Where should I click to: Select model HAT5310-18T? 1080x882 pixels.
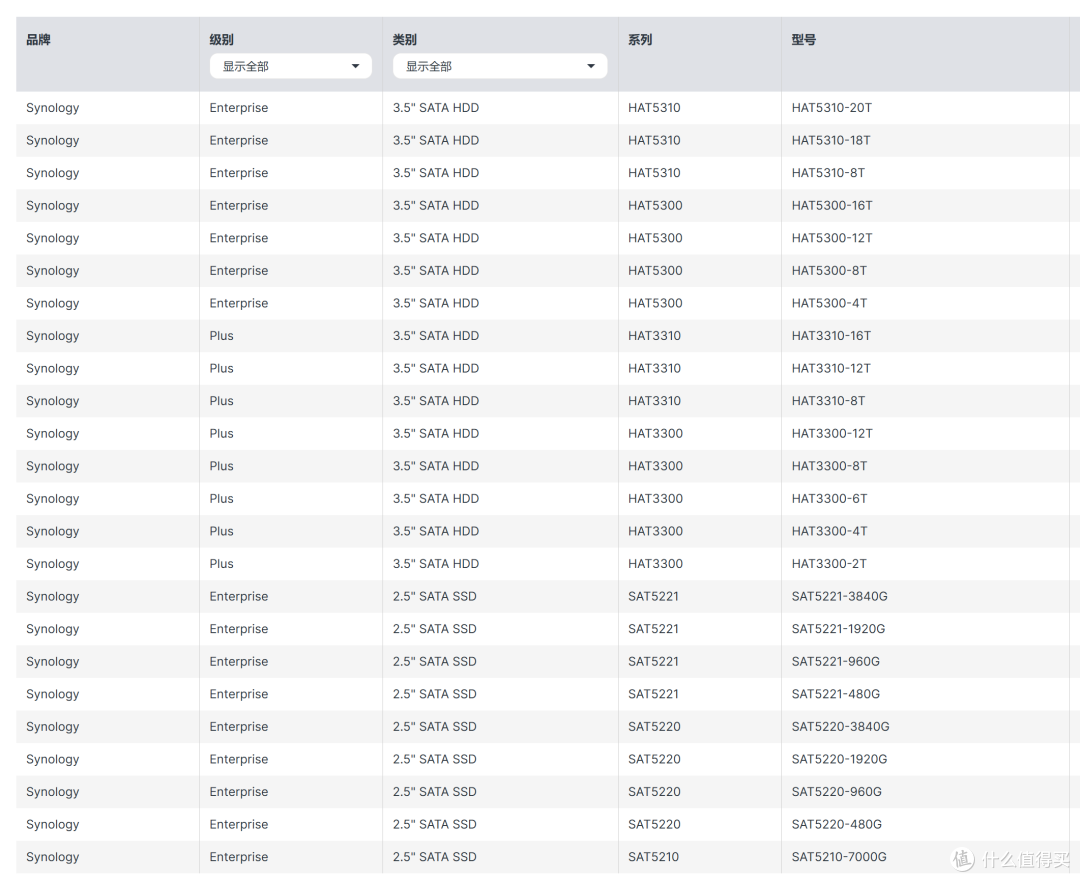point(831,140)
